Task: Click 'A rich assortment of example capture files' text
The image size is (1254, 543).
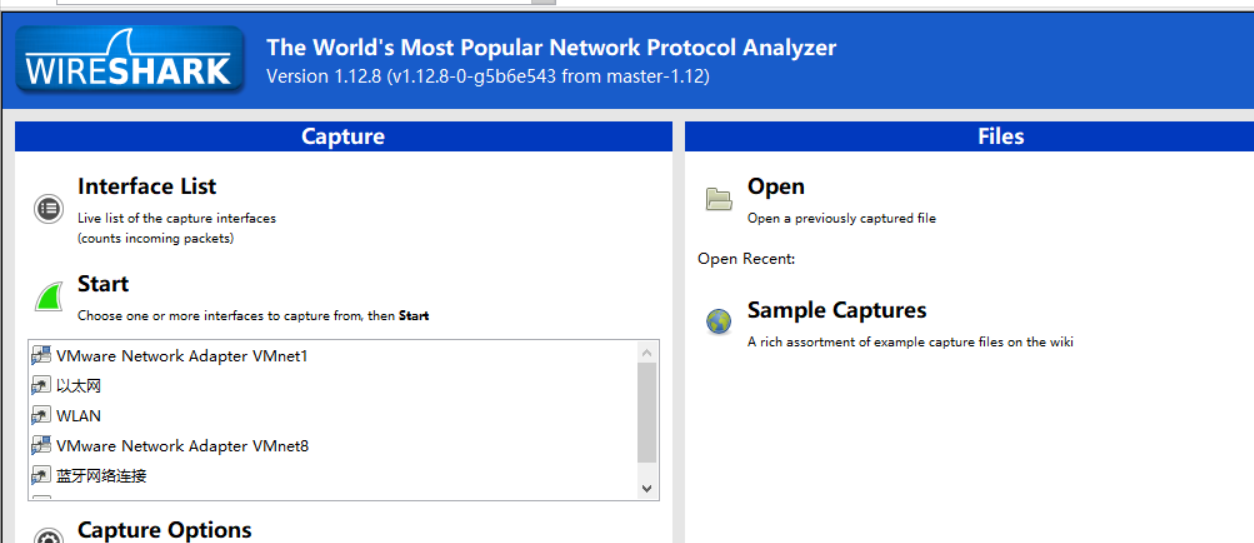Action: pos(910,342)
